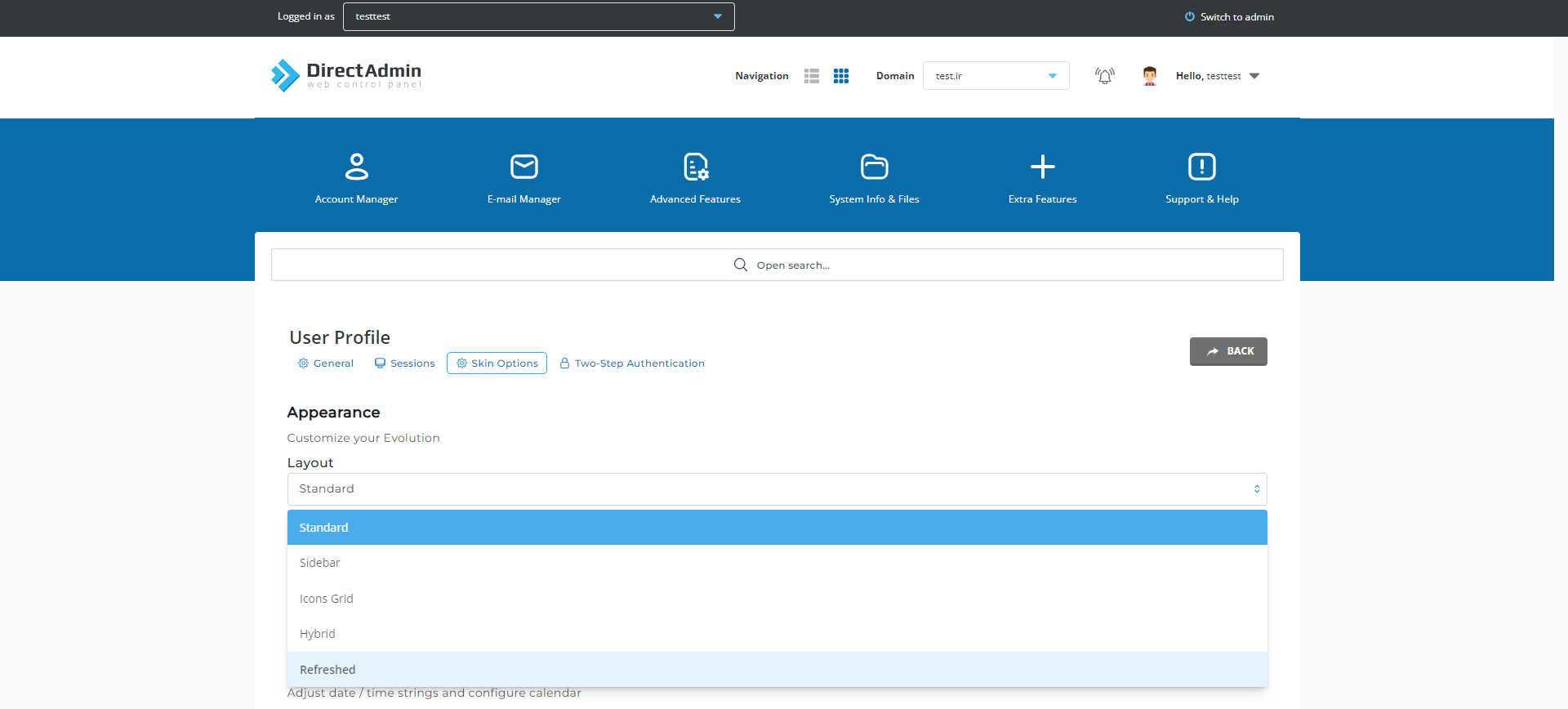This screenshot has width=1568, height=709.
Task: Open the Domain test.ir dropdown
Action: tap(996, 76)
